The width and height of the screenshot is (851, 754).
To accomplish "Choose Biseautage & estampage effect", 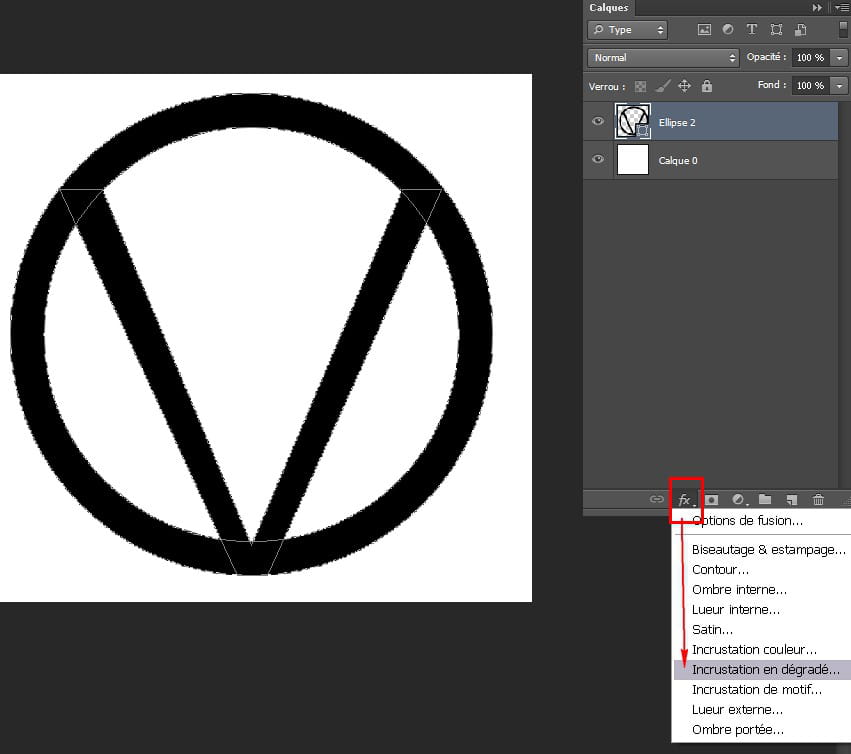I will pos(763,550).
